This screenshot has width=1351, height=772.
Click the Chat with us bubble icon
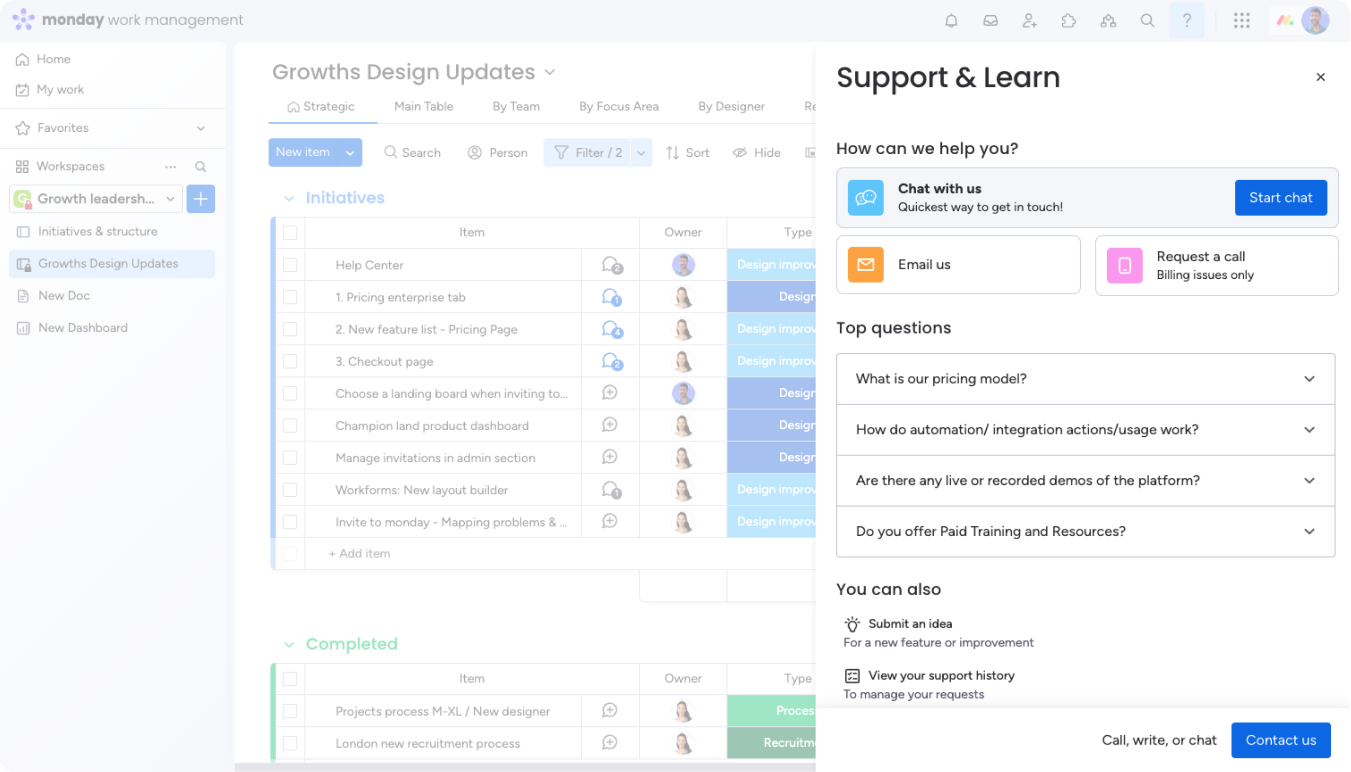[866, 198]
